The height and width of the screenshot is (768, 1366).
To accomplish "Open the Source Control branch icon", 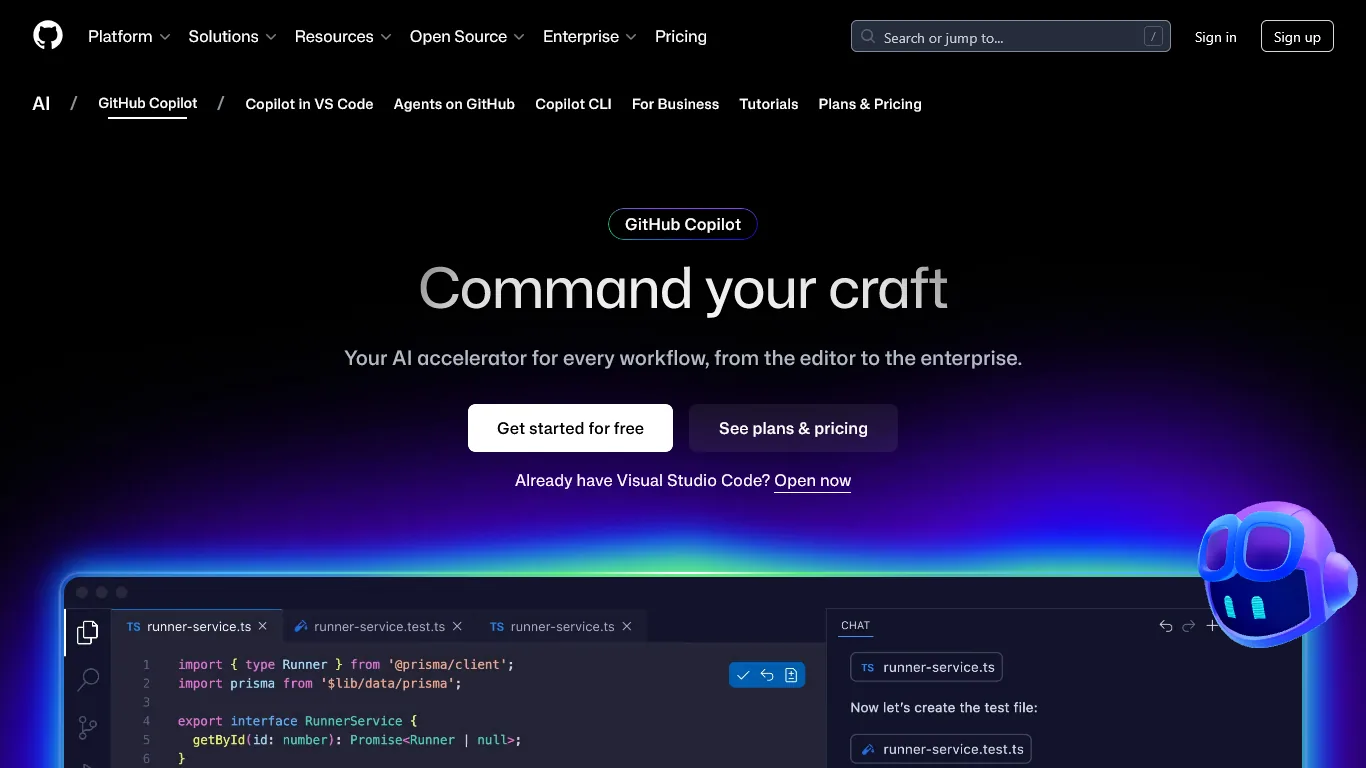I will [88, 728].
